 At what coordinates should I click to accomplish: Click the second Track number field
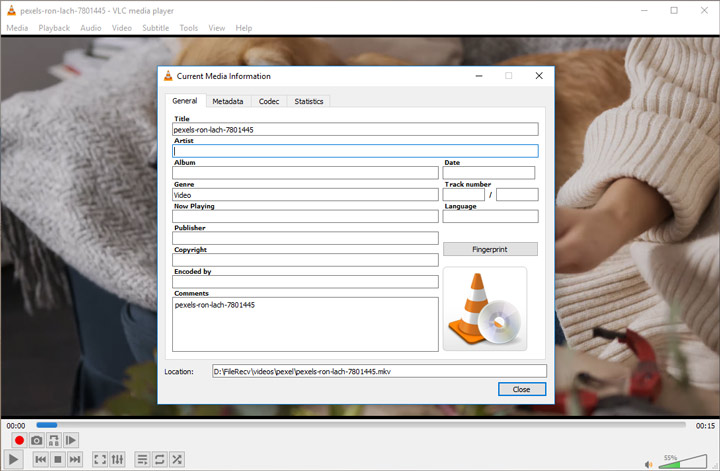(517, 195)
